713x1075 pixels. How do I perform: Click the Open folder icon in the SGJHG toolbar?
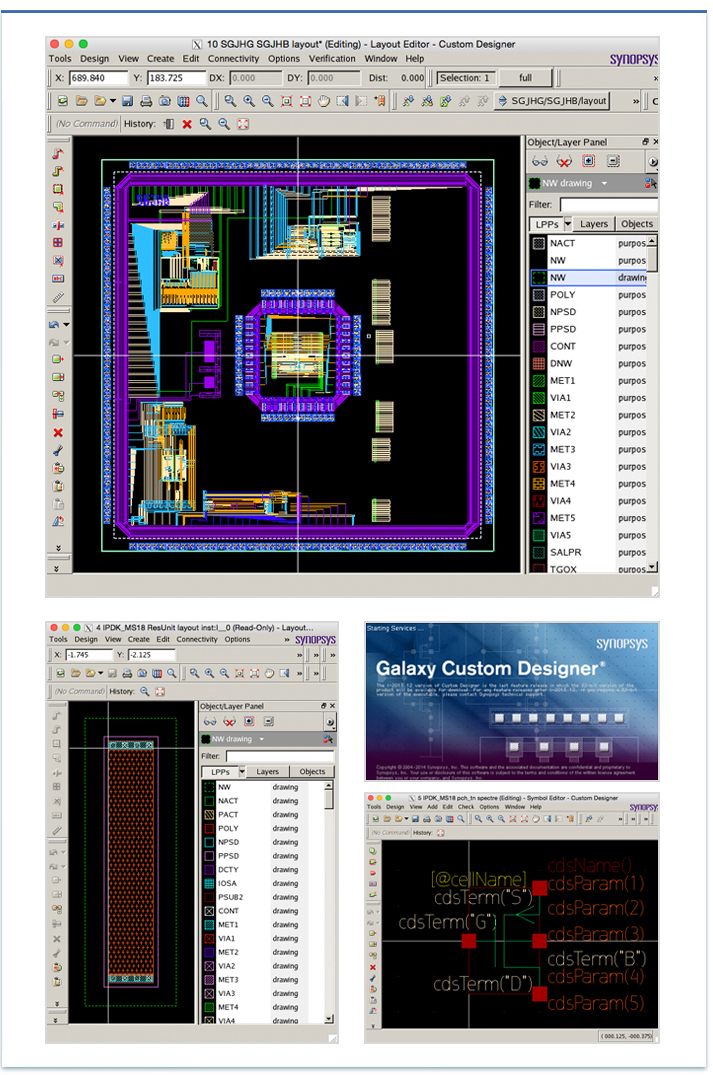tap(81, 101)
